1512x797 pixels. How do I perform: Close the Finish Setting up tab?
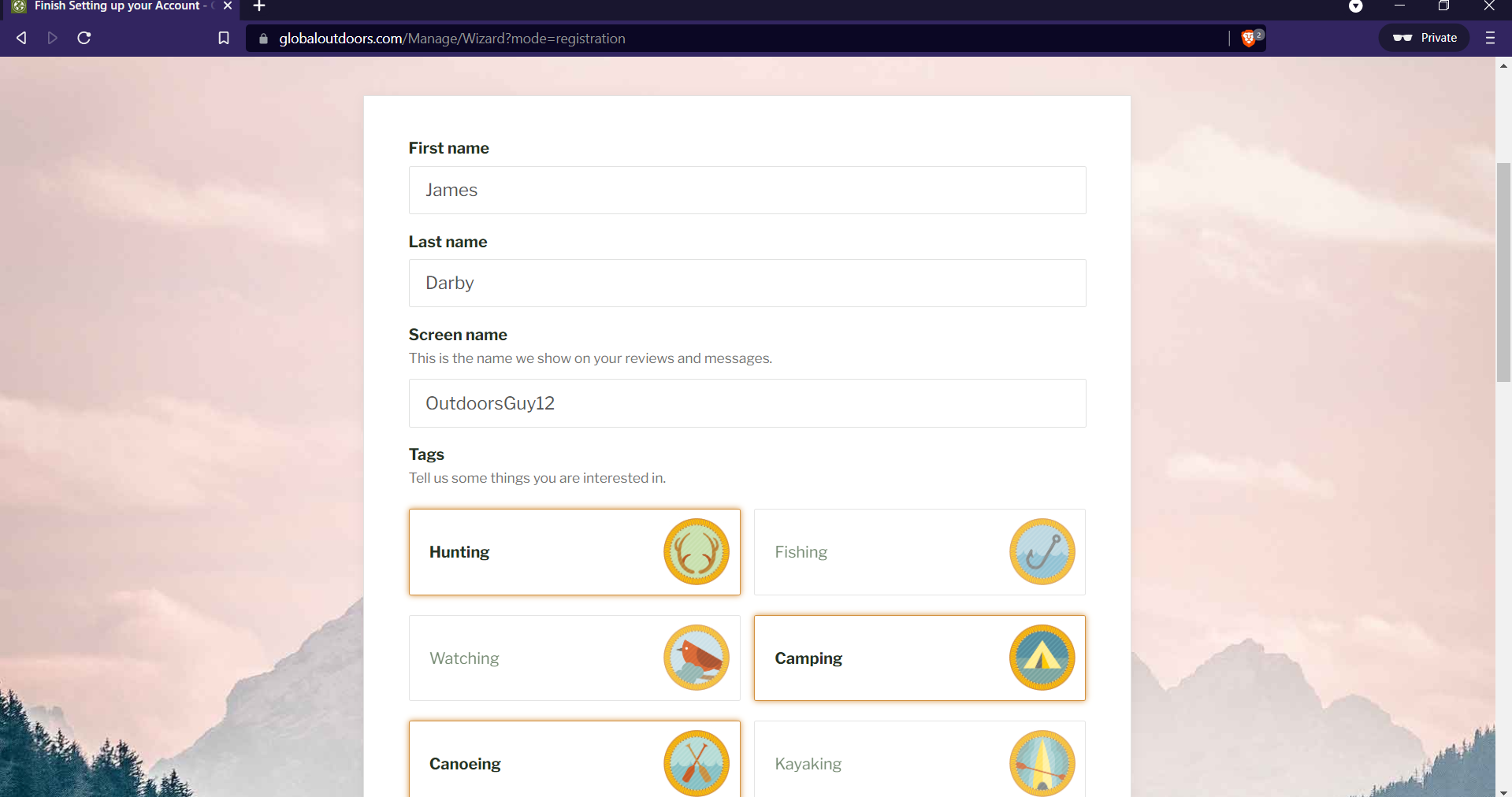(228, 6)
